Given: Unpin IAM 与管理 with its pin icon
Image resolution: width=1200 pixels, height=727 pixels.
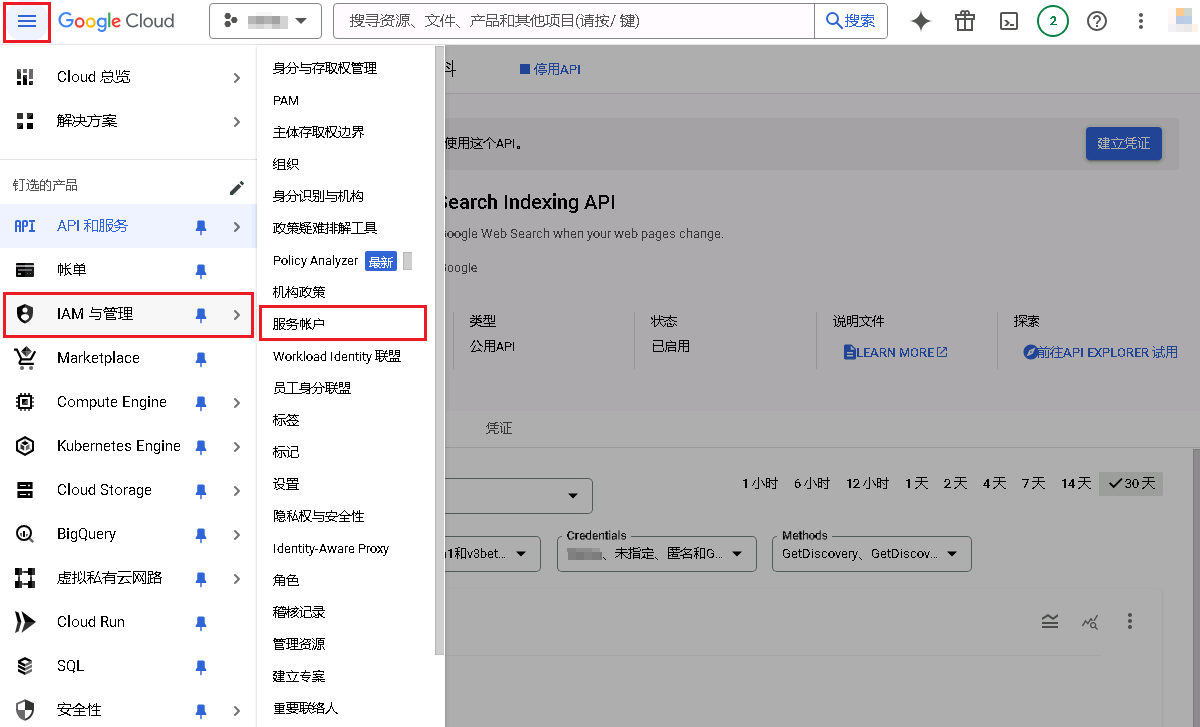Looking at the screenshot, I should 201,315.
